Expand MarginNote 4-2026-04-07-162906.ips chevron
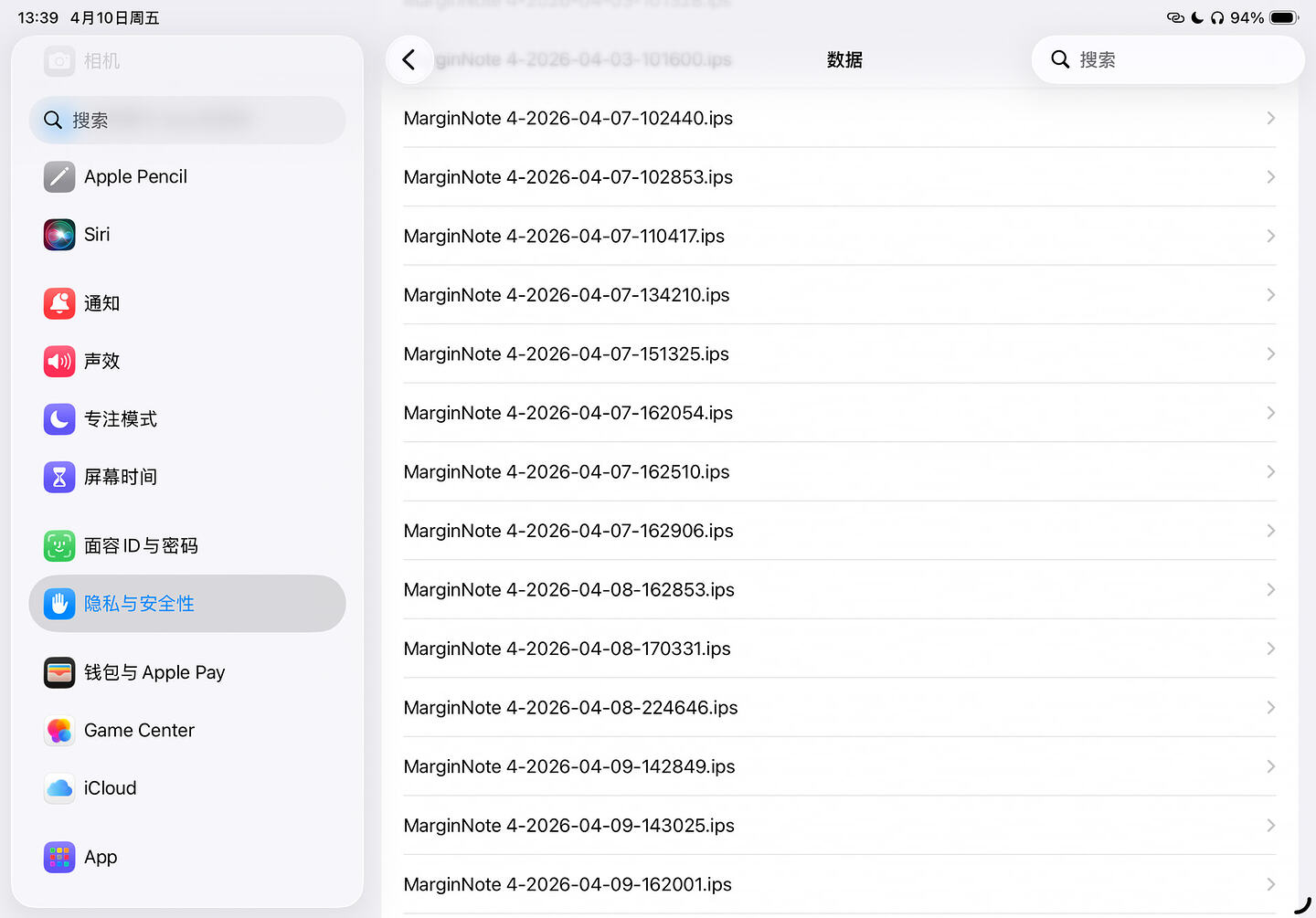The width and height of the screenshot is (1316, 918). pyautogui.click(x=1270, y=531)
